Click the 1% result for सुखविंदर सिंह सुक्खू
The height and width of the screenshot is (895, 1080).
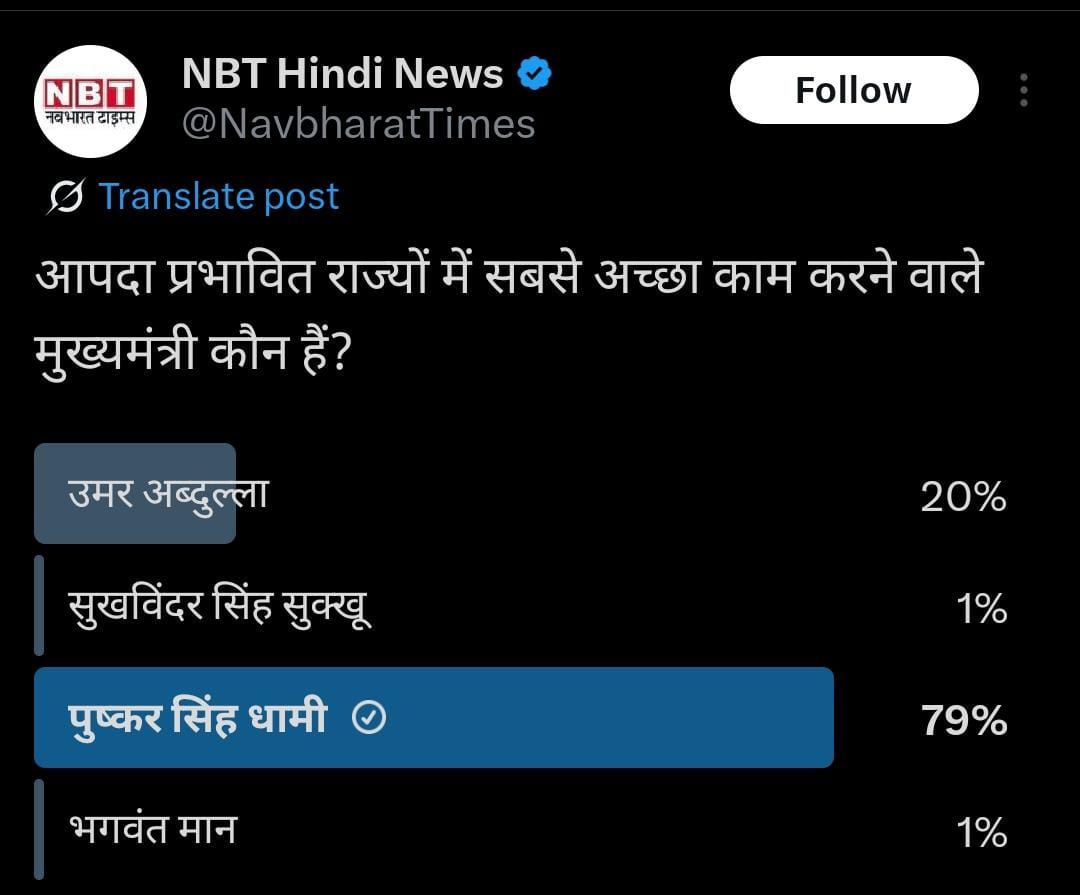(x=981, y=608)
